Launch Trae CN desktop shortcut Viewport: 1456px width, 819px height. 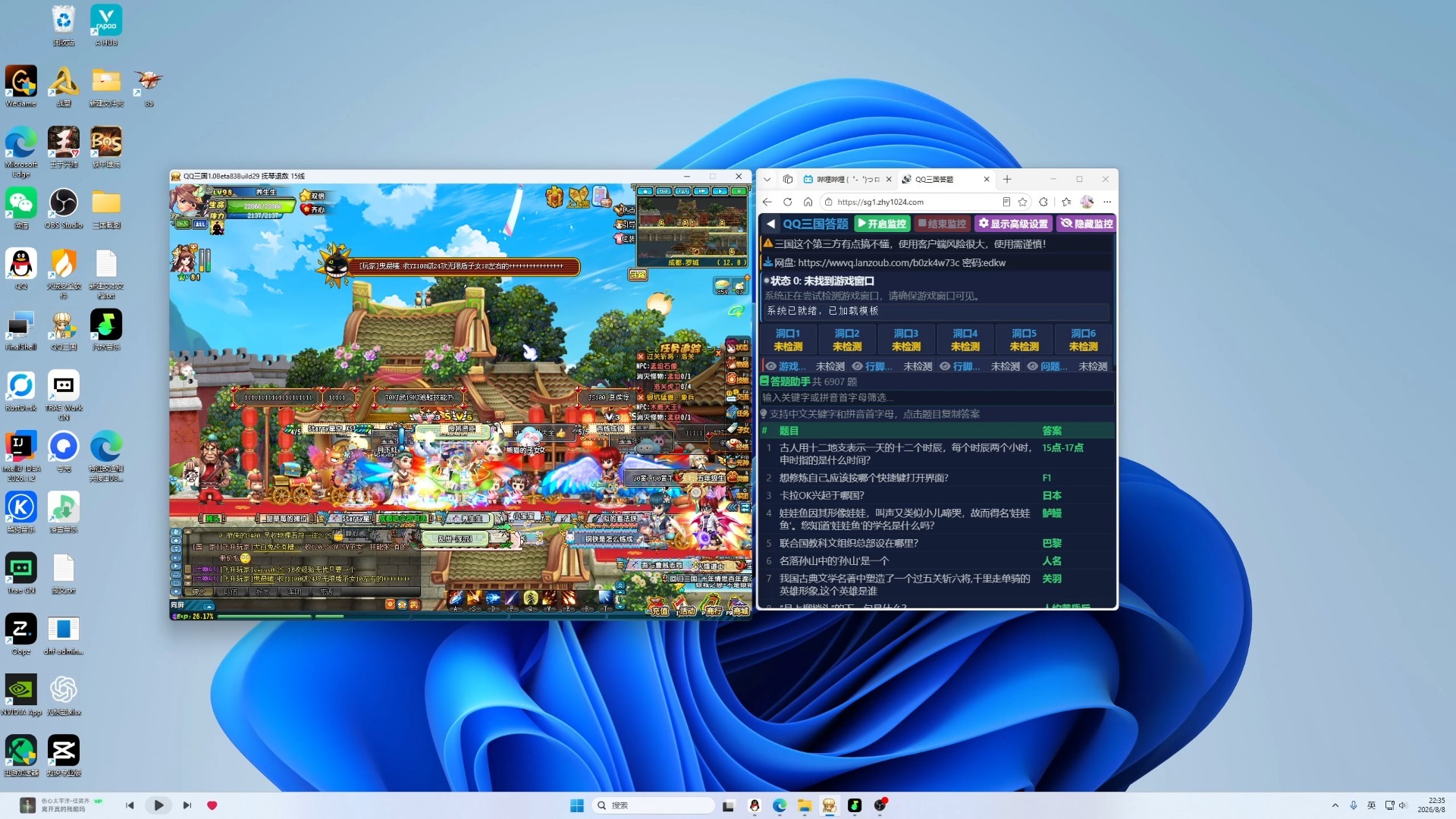[x=21, y=573]
